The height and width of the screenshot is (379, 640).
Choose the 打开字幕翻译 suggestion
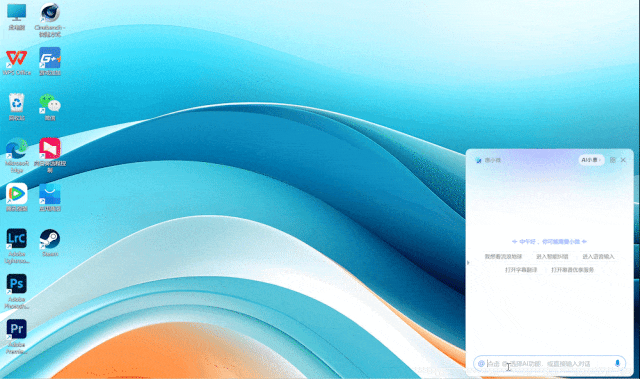521,270
